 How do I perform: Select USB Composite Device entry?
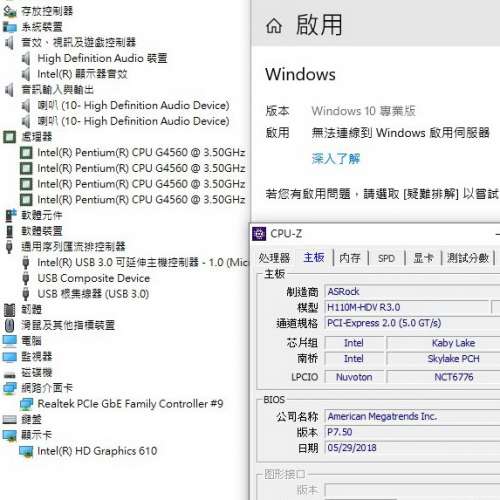click(x=94, y=278)
